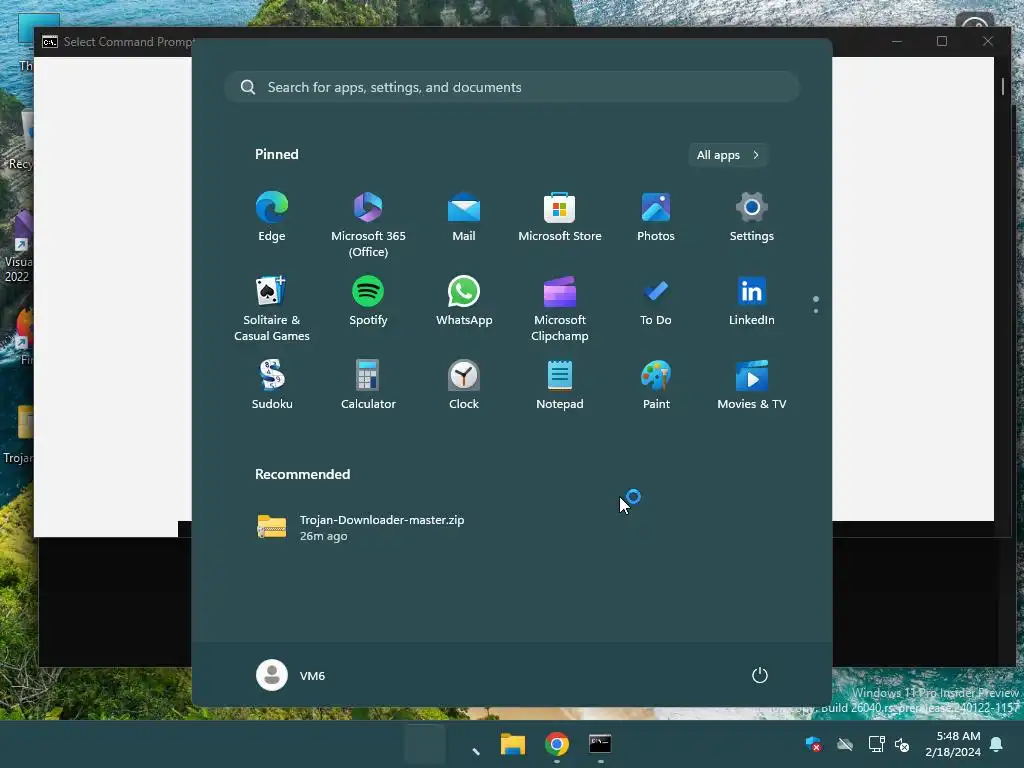Open Windows Security tray icon
This screenshot has height=768, width=1024.
(x=813, y=744)
